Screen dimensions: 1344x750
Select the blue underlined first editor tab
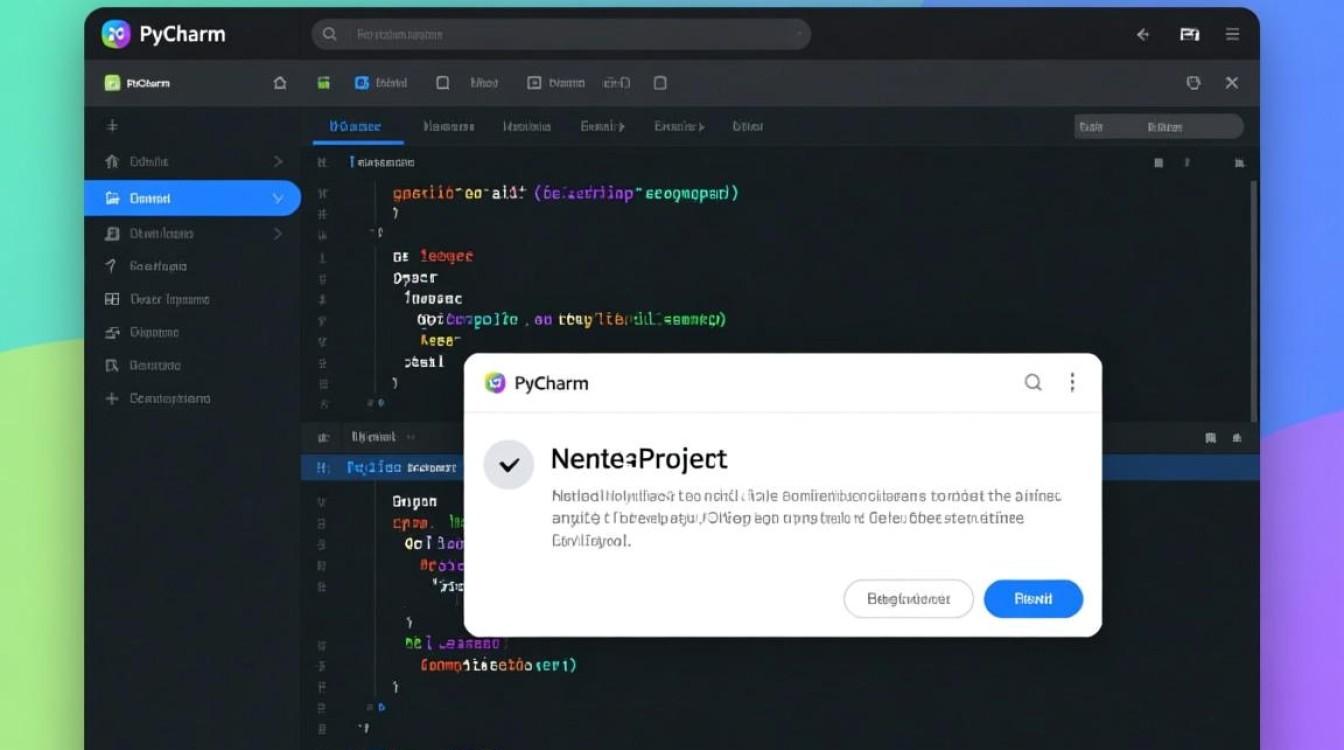355,127
